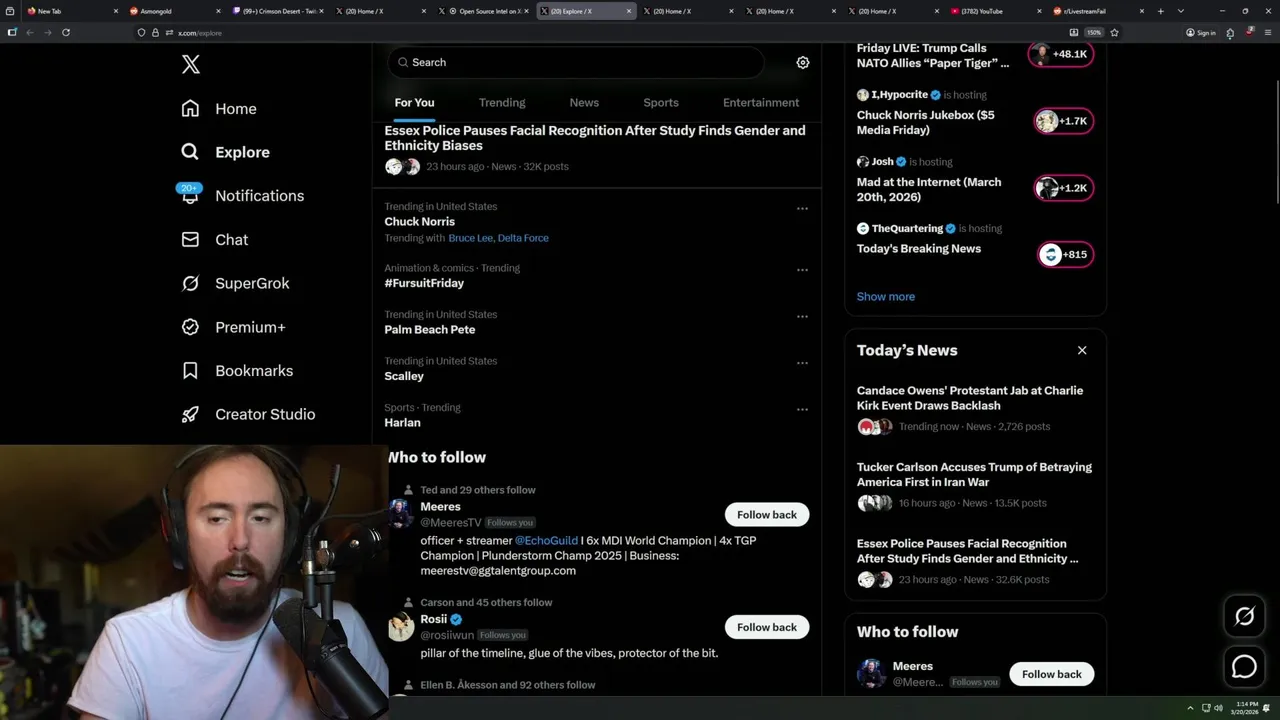Switch to the Trending tab
Screen dimensions: 1280x720
click(502, 103)
